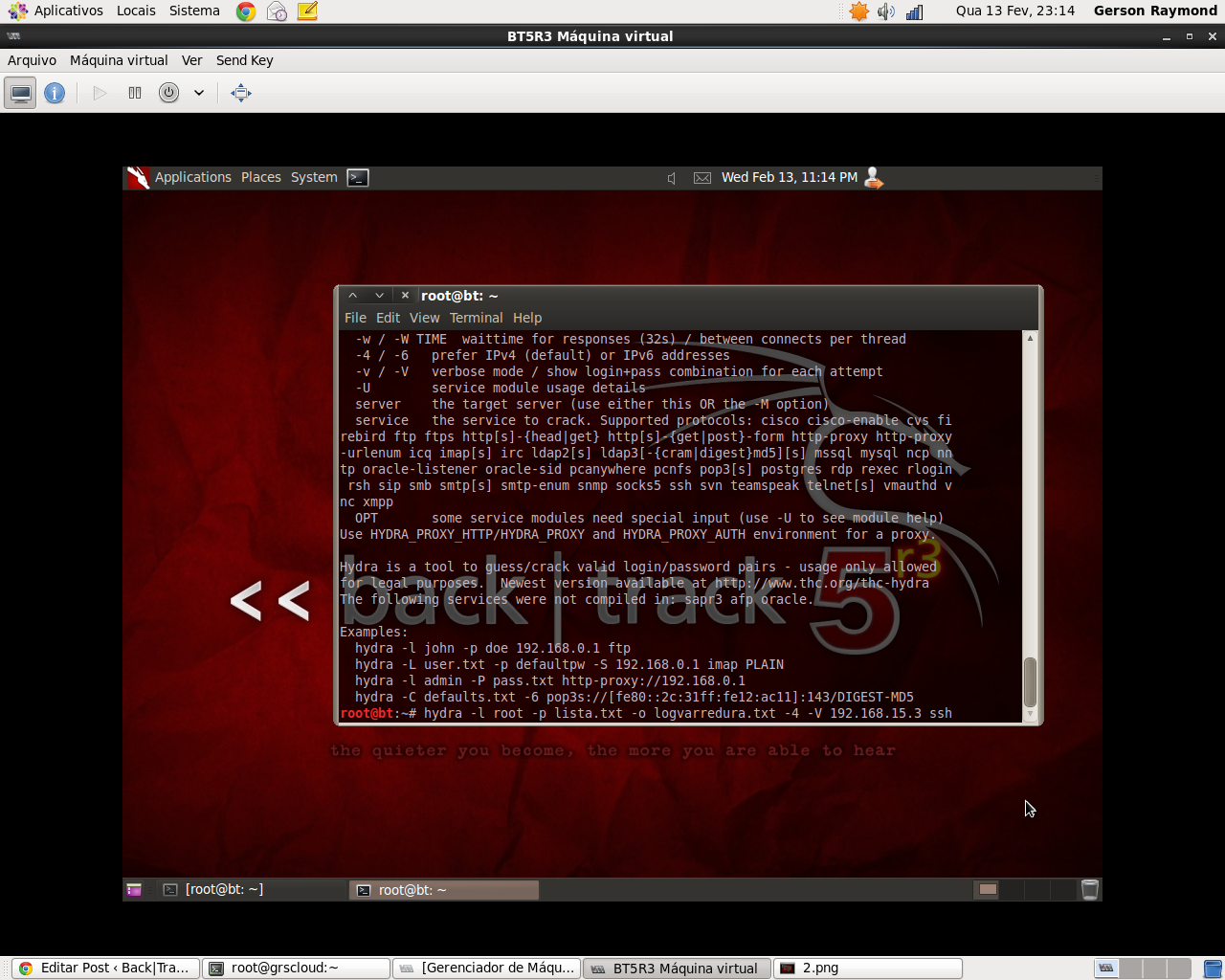Open guest trash icon

click(1089, 890)
